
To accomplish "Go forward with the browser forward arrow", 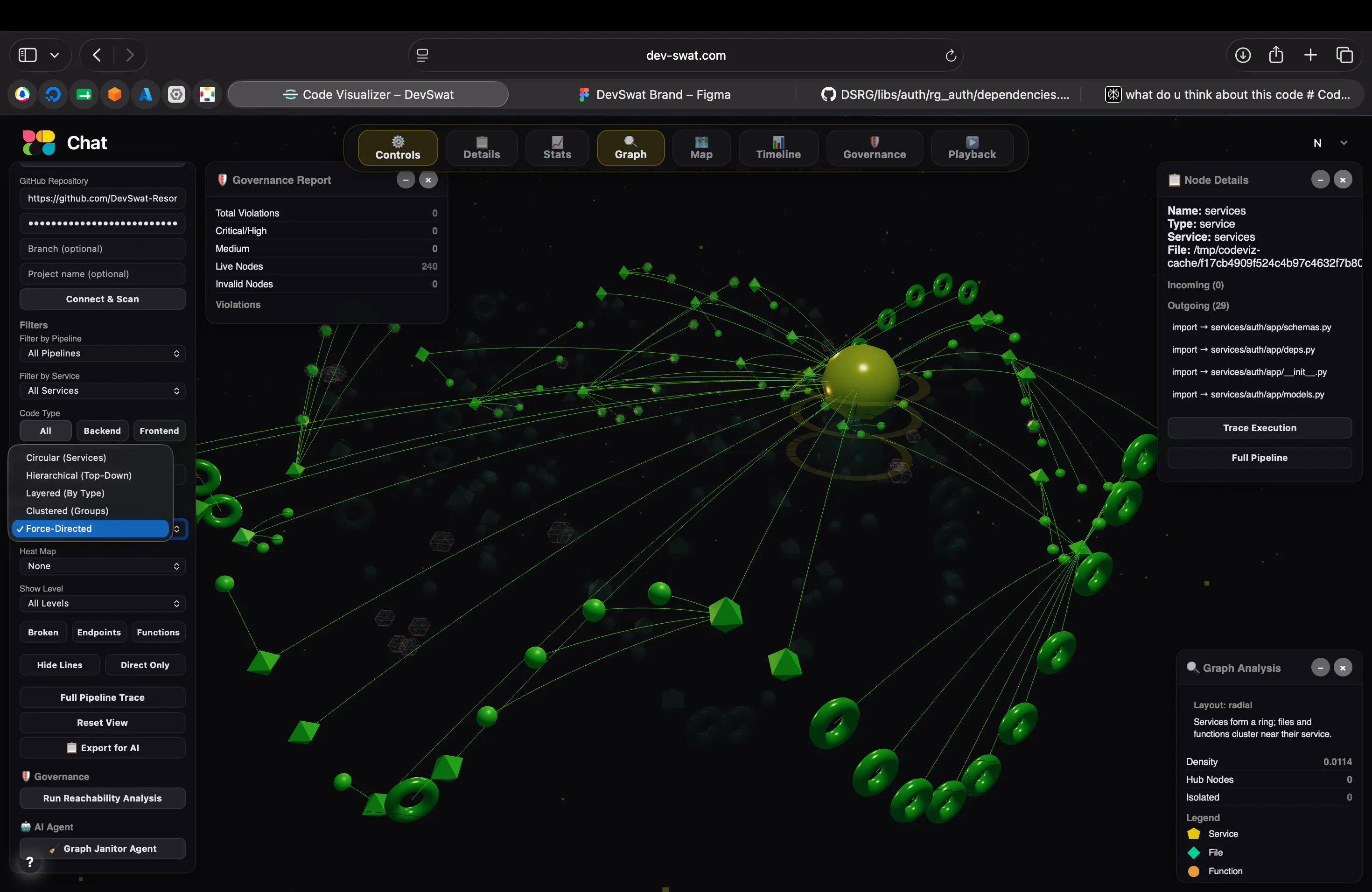I will click(130, 56).
